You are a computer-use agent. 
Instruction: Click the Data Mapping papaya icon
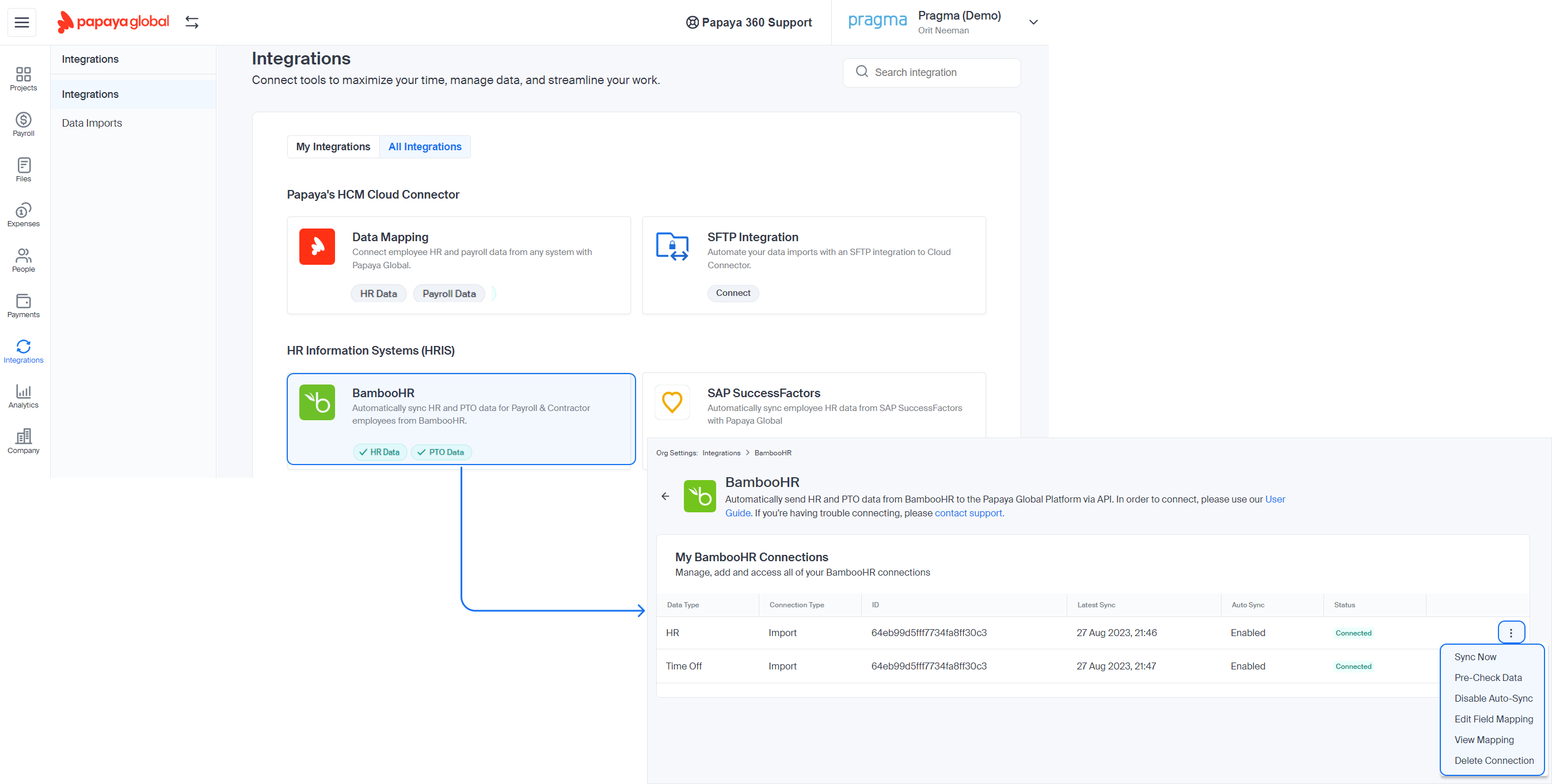click(317, 246)
